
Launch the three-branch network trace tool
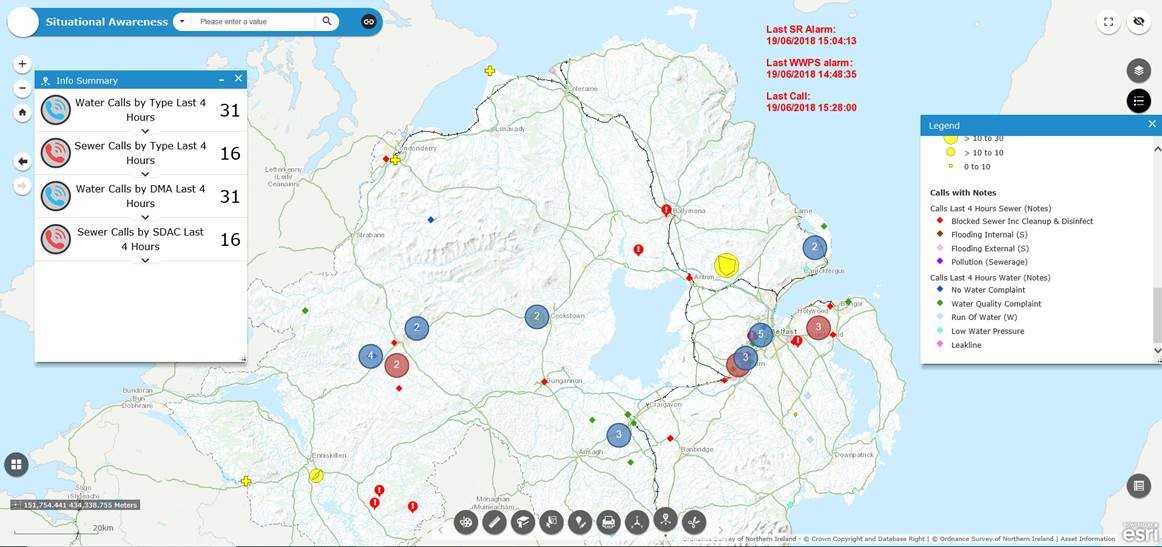[x=637, y=522]
